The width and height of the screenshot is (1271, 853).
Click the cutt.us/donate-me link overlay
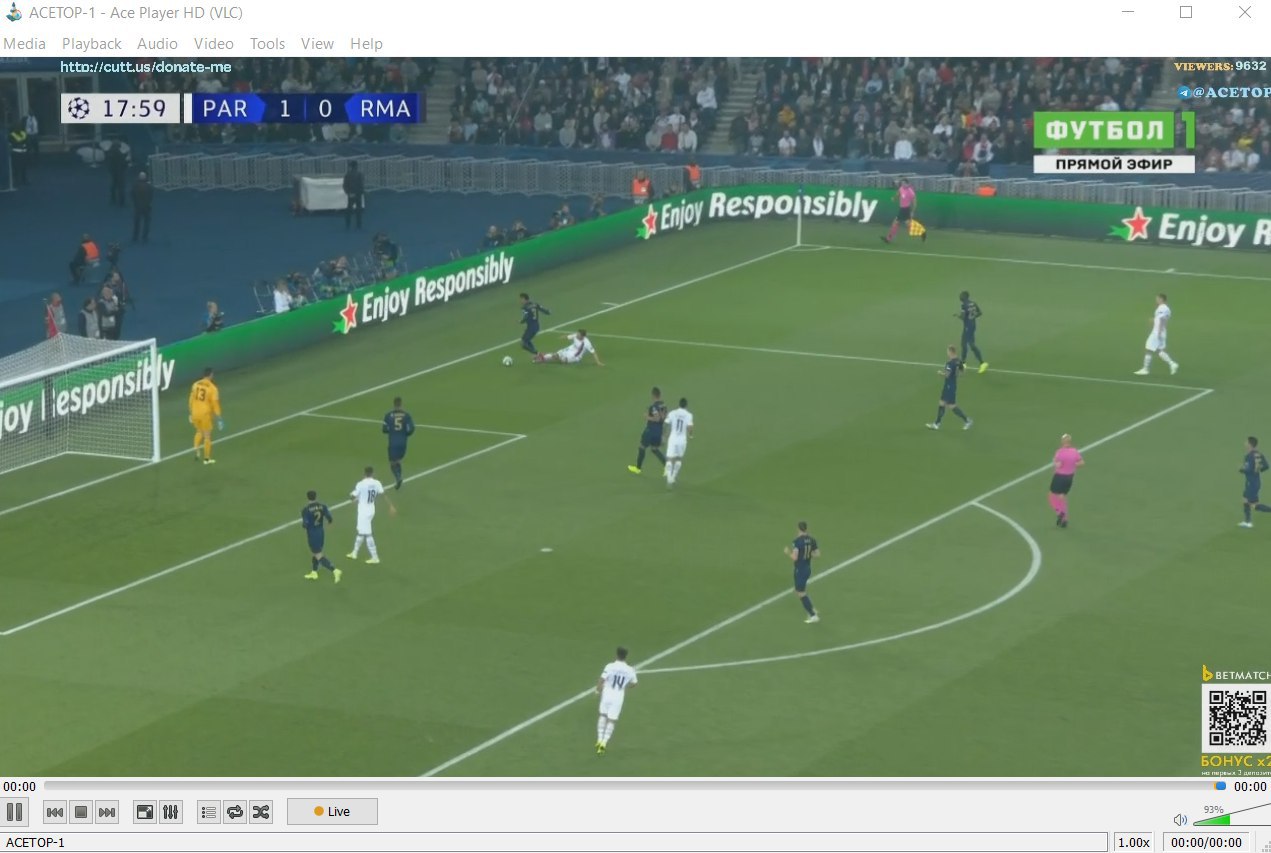(146, 67)
